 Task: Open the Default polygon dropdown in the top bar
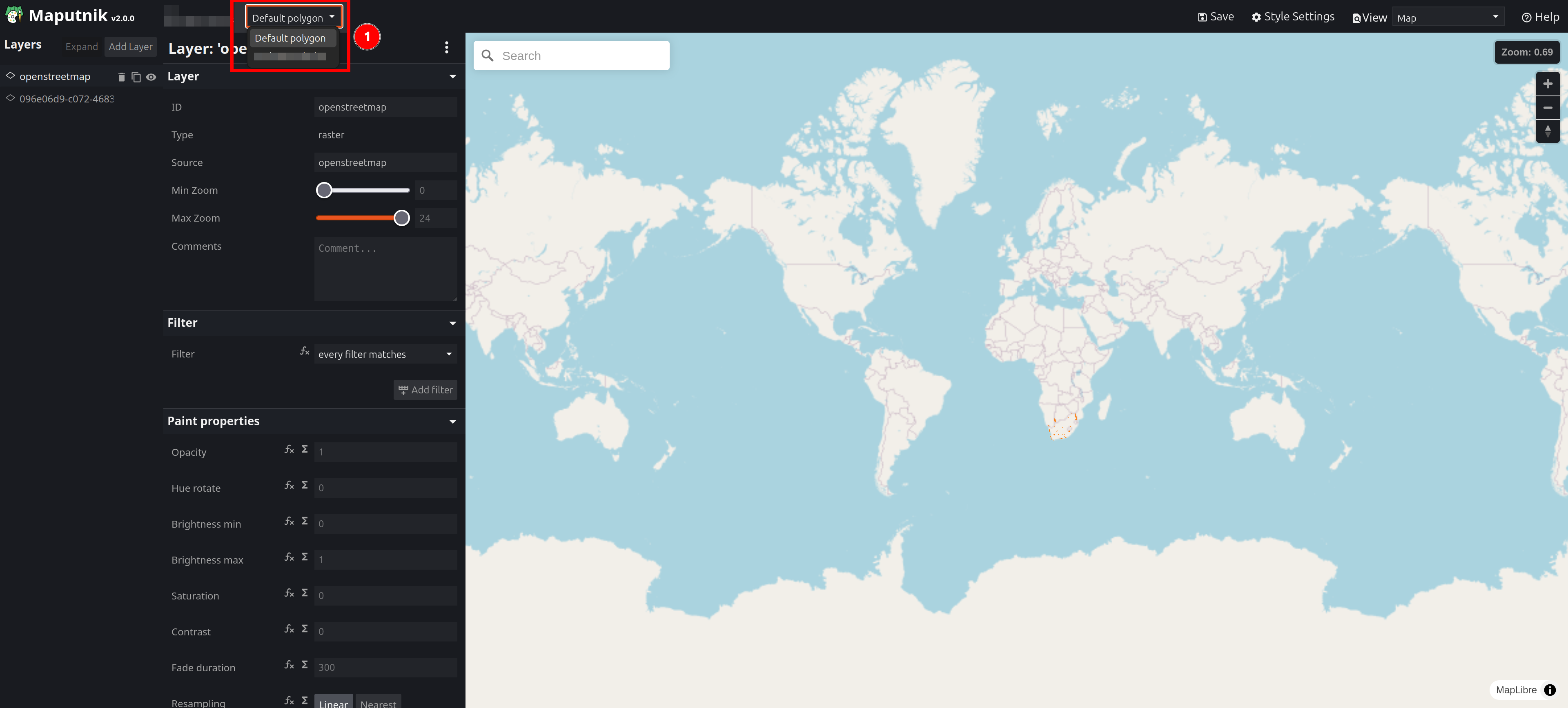[x=294, y=17]
